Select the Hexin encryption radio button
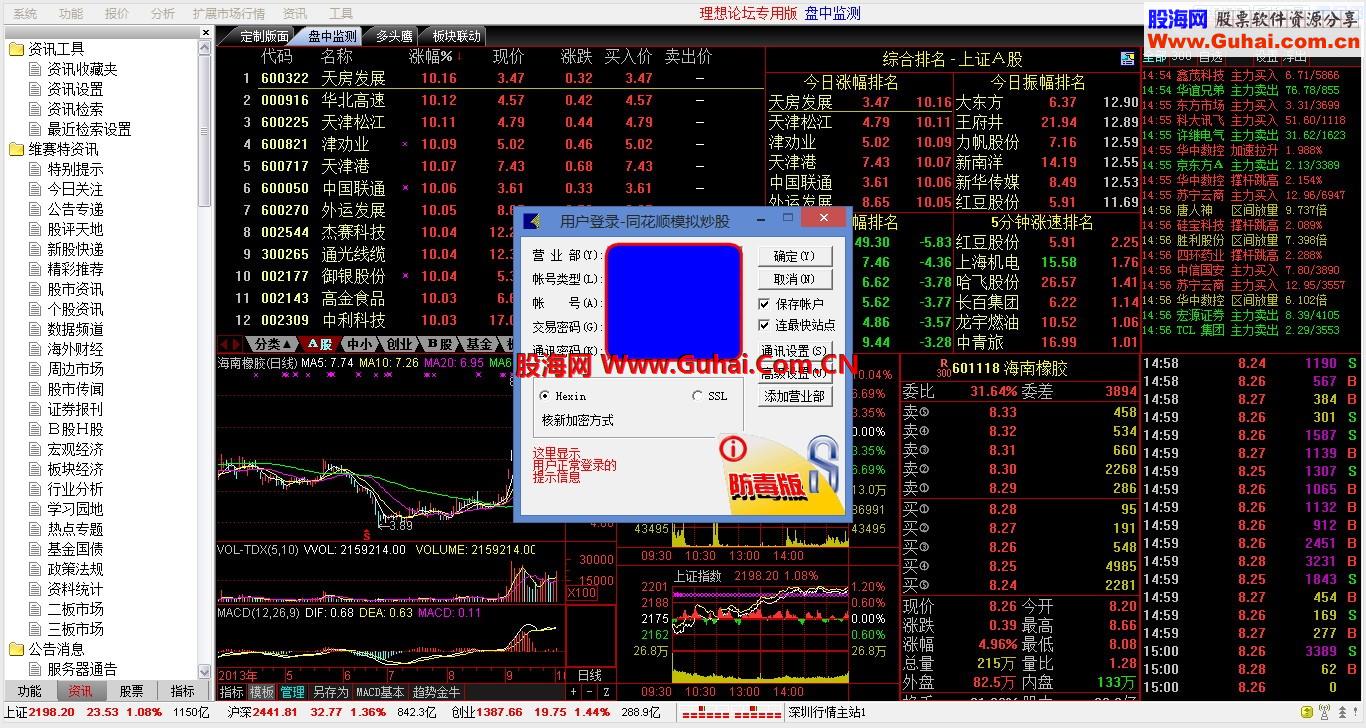 (545, 396)
